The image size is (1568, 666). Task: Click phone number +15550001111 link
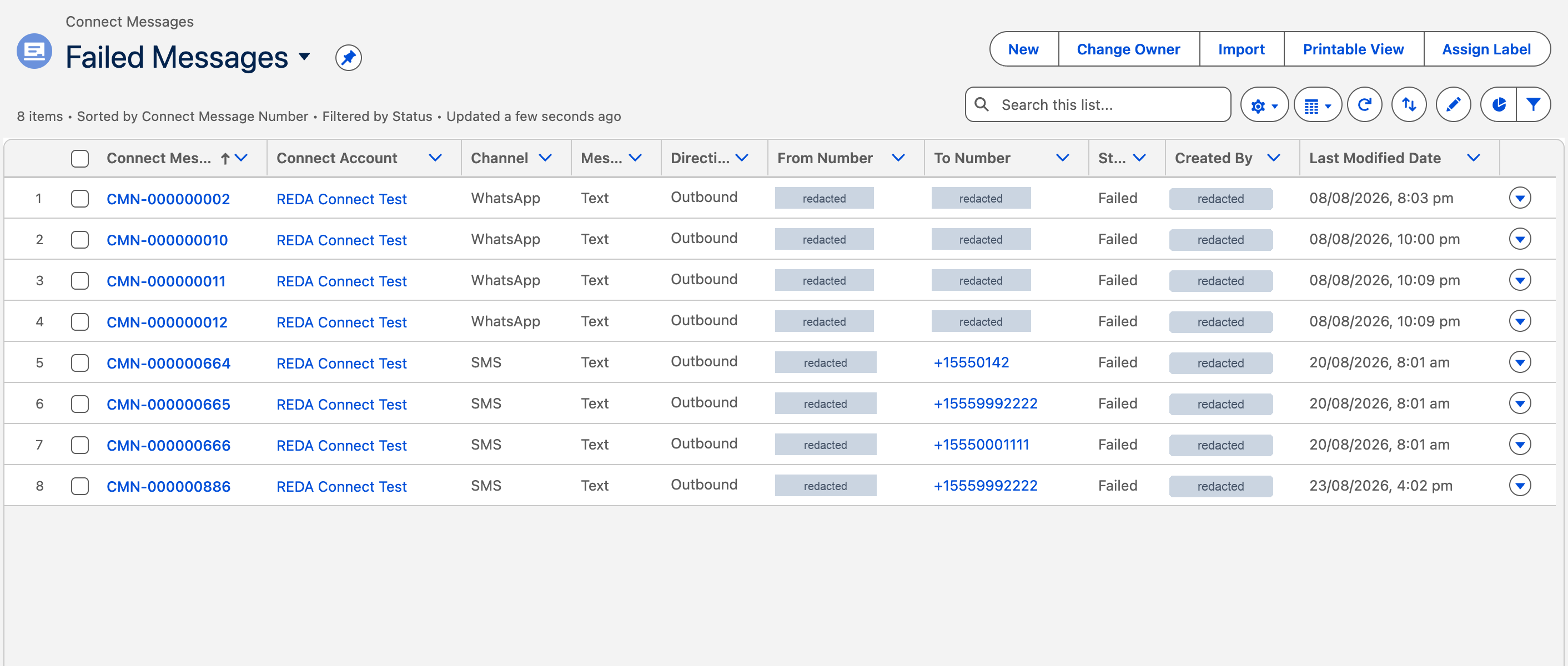(x=981, y=445)
